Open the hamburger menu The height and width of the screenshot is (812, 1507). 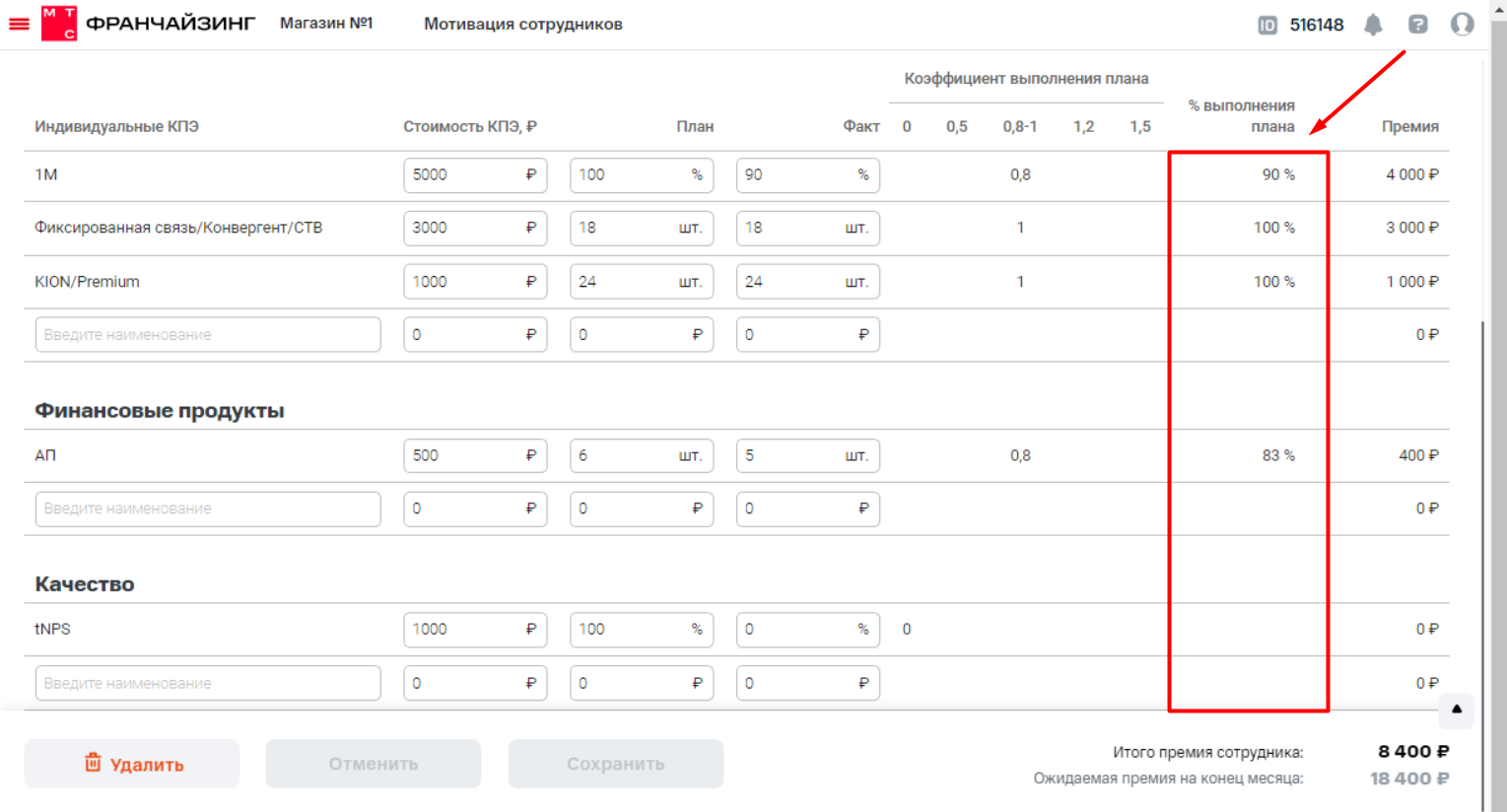tap(19, 25)
